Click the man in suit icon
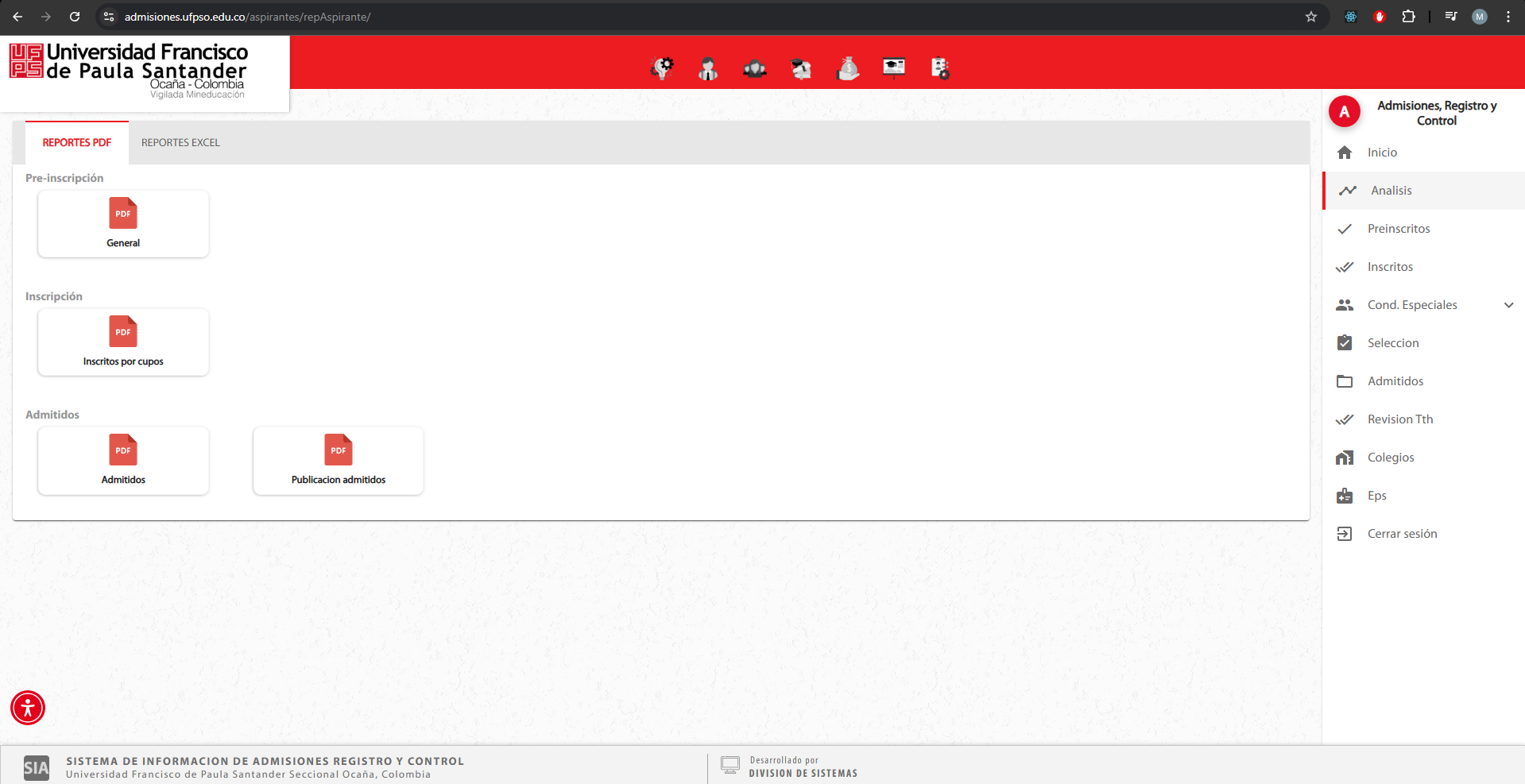 (707, 69)
